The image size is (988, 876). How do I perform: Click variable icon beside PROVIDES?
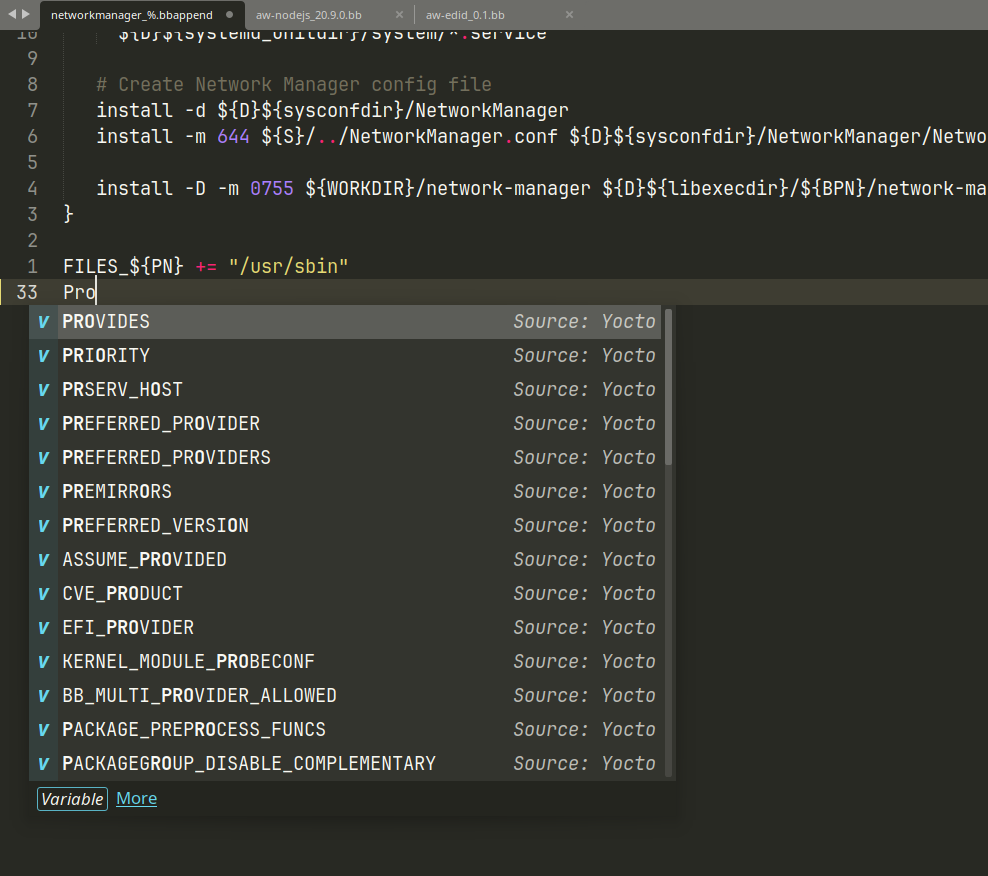tap(43, 322)
